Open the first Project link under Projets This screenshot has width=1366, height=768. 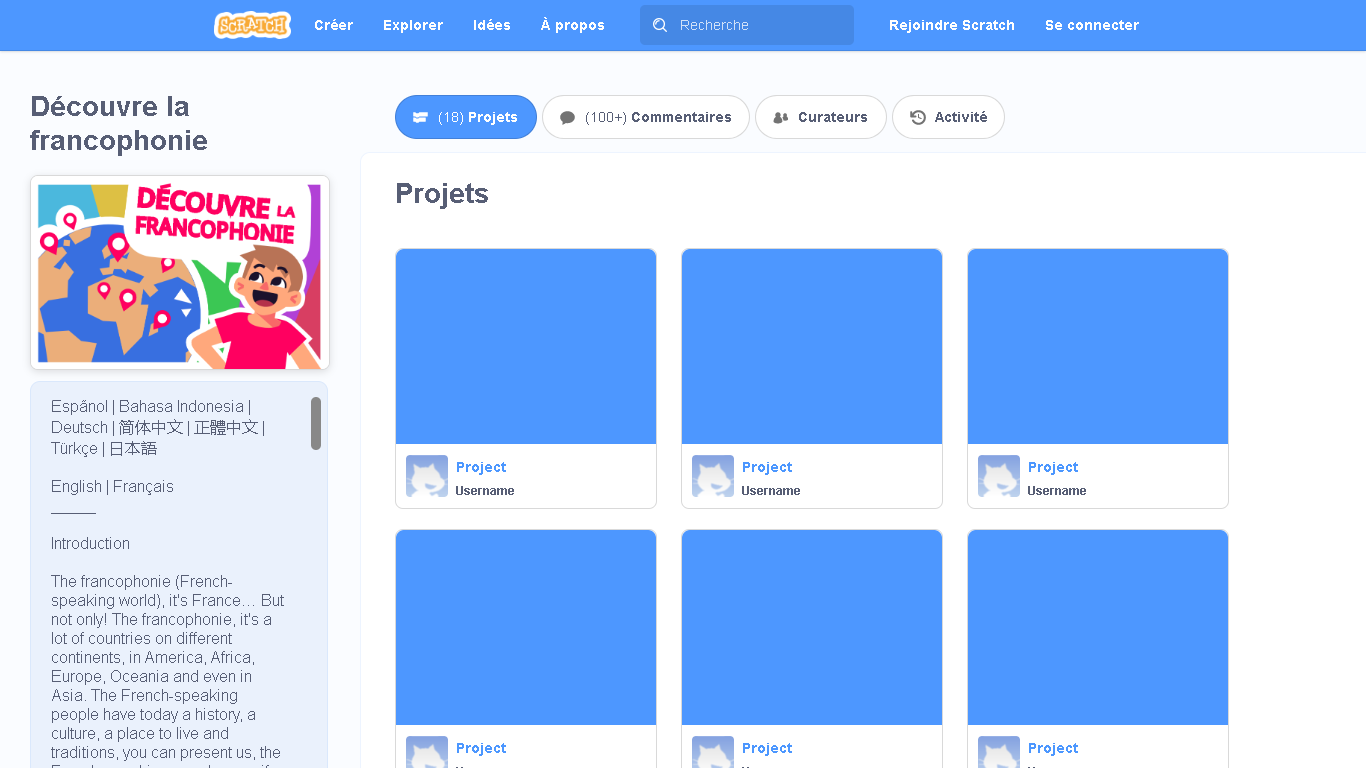481,467
